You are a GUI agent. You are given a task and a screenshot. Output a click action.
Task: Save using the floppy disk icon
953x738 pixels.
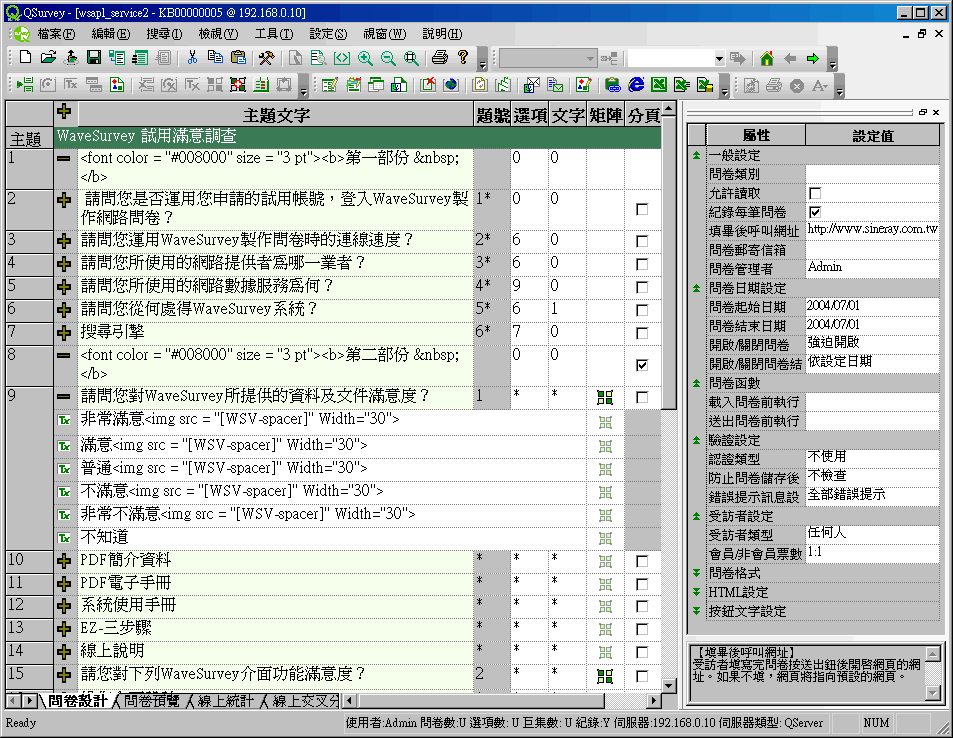coord(94,57)
